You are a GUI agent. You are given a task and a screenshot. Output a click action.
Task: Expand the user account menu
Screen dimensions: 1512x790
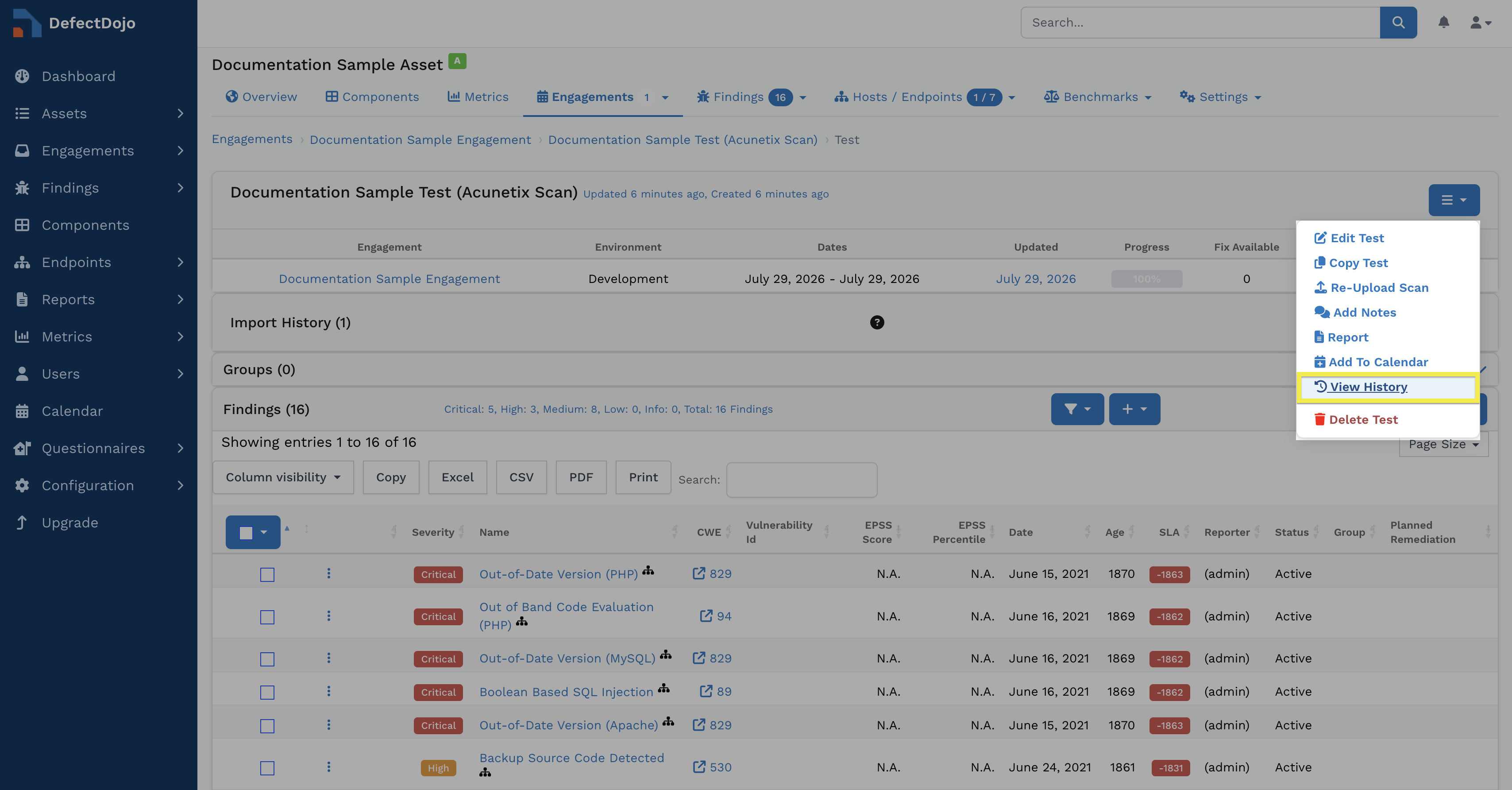pyautogui.click(x=1480, y=22)
